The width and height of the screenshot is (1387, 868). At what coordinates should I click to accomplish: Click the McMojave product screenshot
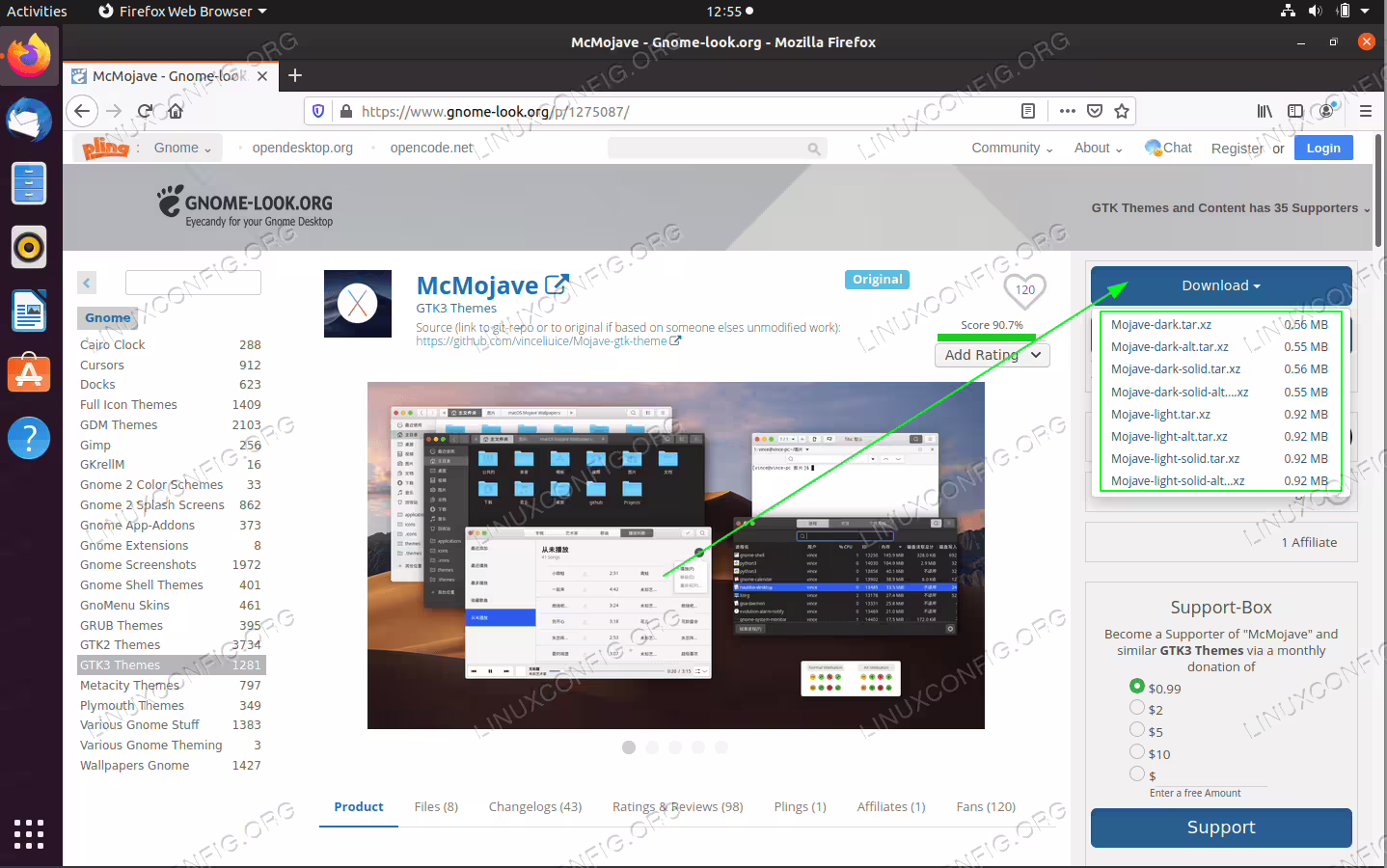(676, 556)
